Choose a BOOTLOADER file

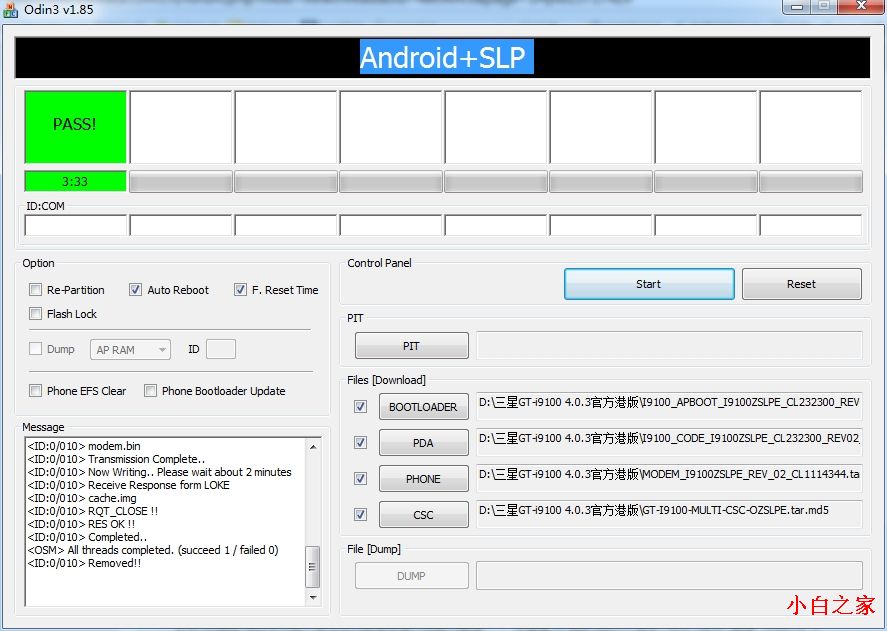pyautogui.click(x=423, y=407)
